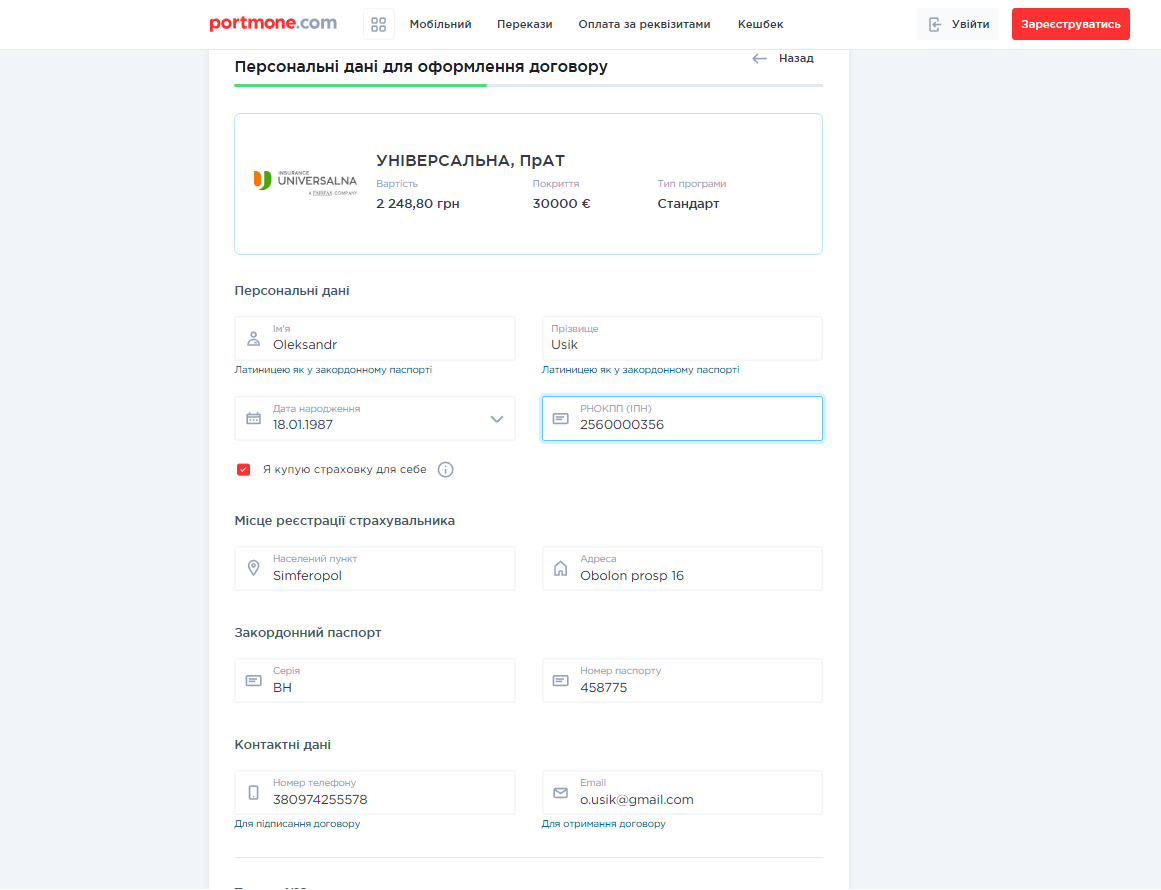The width and height of the screenshot is (1161, 890).
Task: Open the services grid menu icon
Action: pos(378,24)
